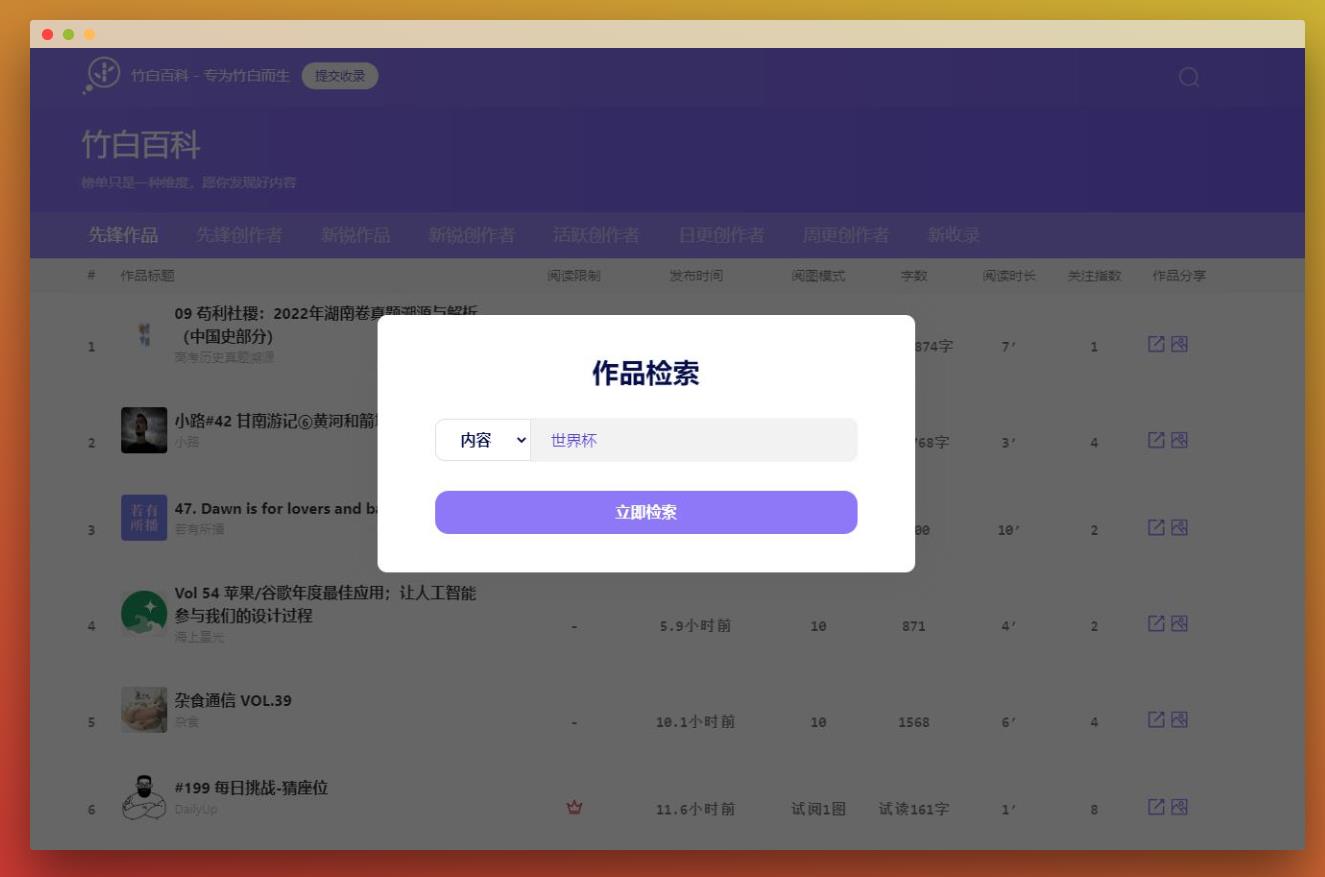
Task: Open article 47. Dawn is for lovers title
Action: (x=276, y=508)
